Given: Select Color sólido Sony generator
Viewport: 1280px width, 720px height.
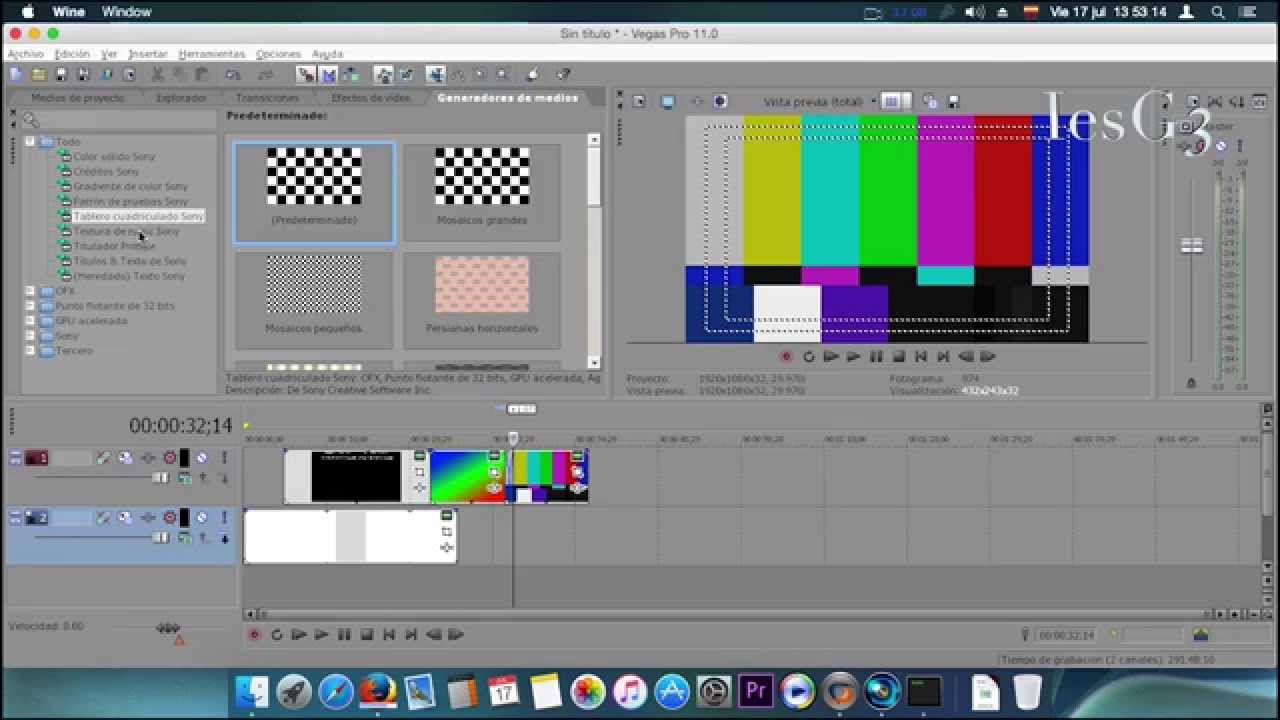Looking at the screenshot, I should tap(114, 157).
